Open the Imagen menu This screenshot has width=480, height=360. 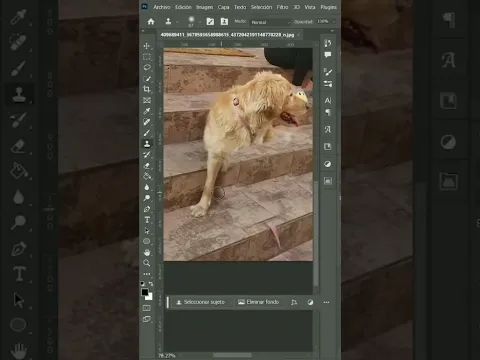tap(204, 7)
